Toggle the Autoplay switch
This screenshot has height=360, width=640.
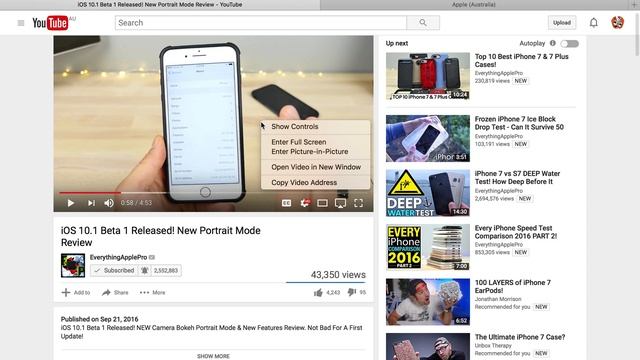[569, 43]
